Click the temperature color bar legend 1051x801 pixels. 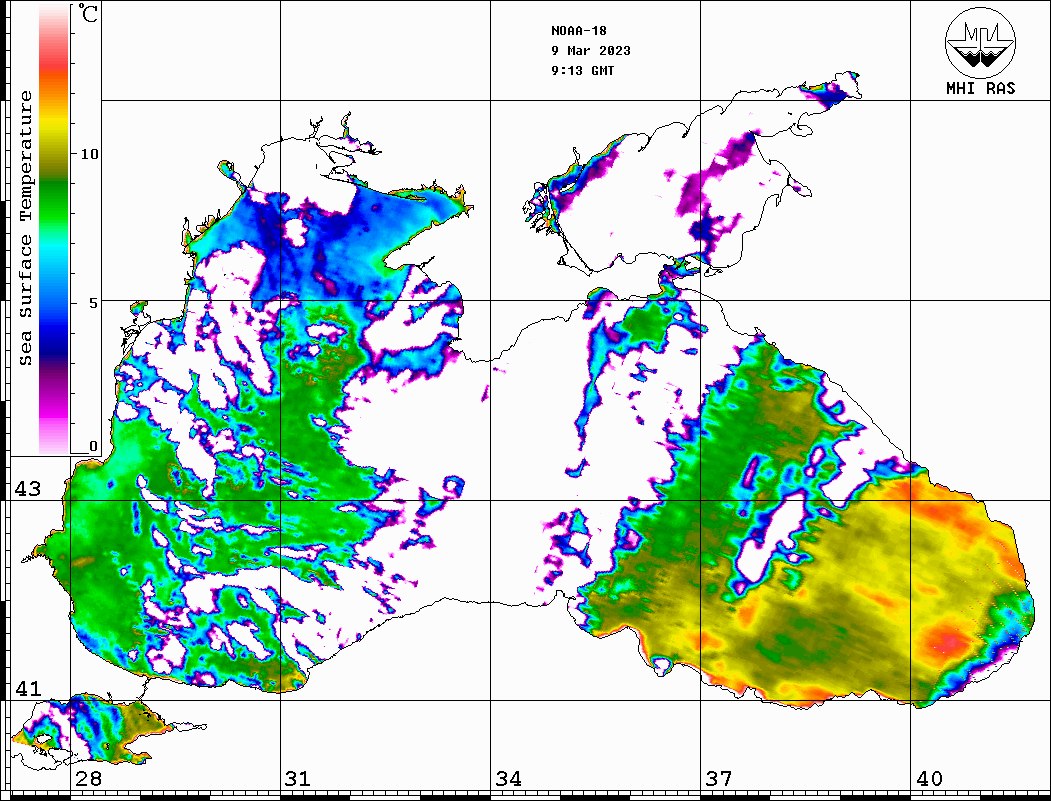[54, 229]
